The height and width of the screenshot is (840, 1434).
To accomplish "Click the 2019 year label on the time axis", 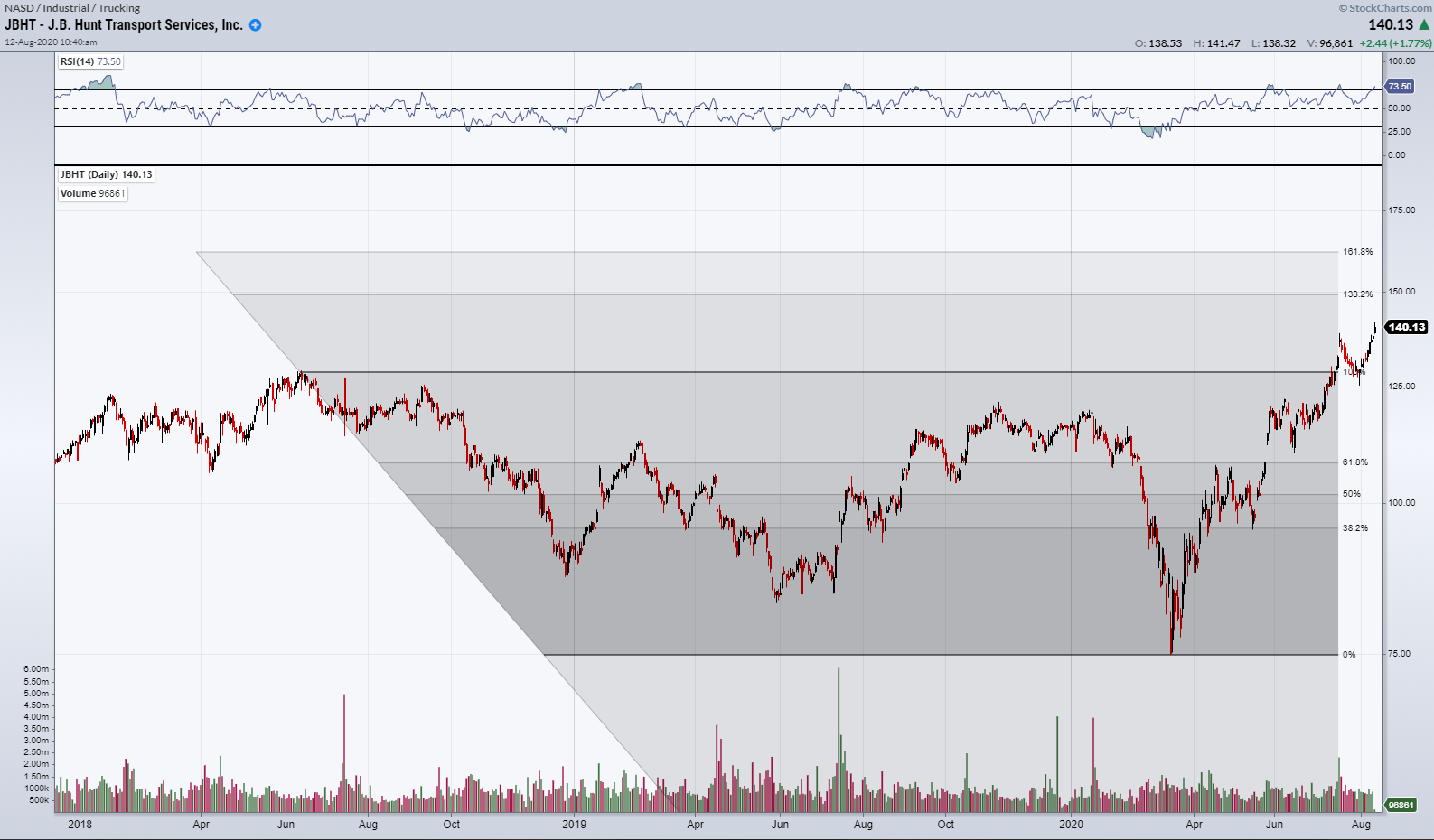I will point(574,825).
